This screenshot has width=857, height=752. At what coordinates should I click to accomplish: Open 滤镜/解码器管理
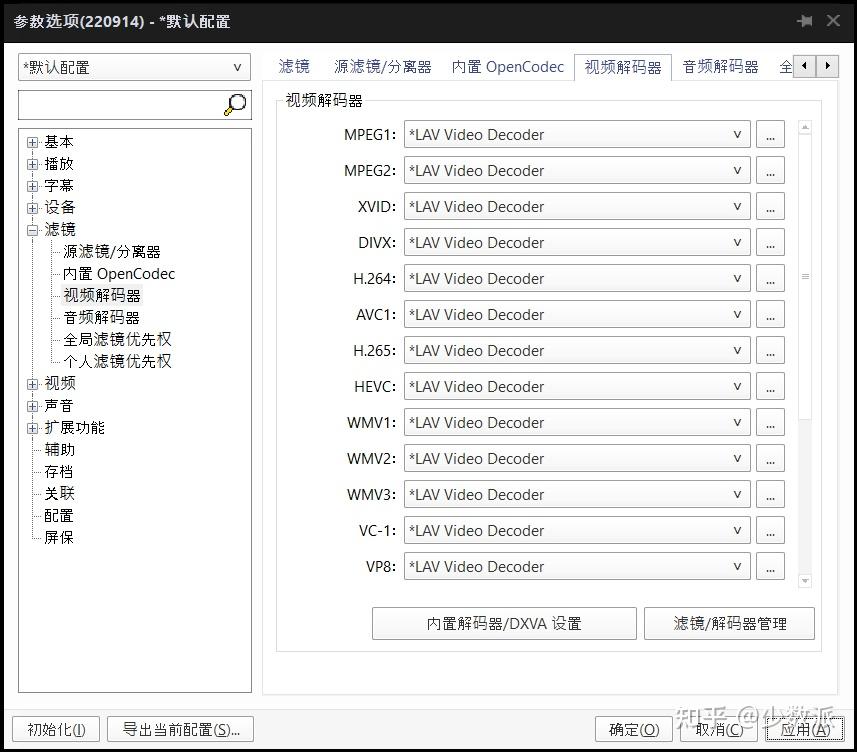click(729, 623)
